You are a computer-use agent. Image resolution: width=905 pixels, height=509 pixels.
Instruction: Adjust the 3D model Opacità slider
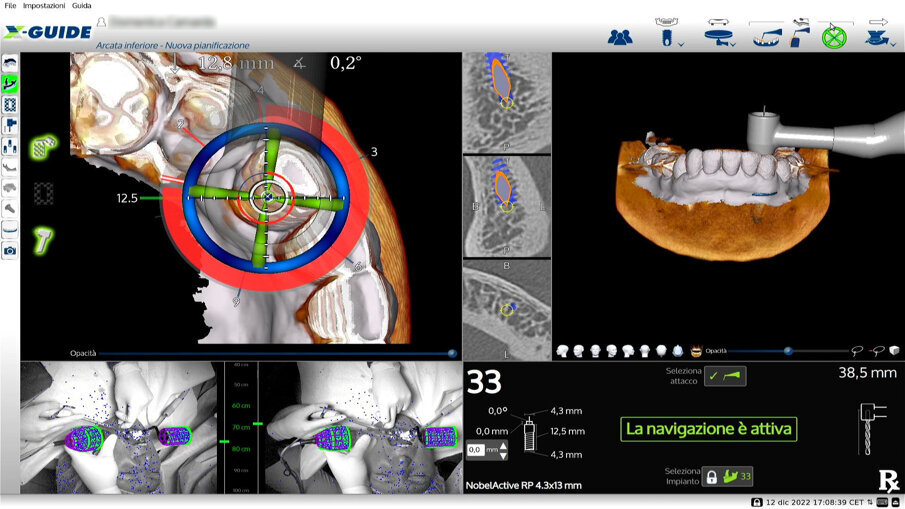(788, 351)
